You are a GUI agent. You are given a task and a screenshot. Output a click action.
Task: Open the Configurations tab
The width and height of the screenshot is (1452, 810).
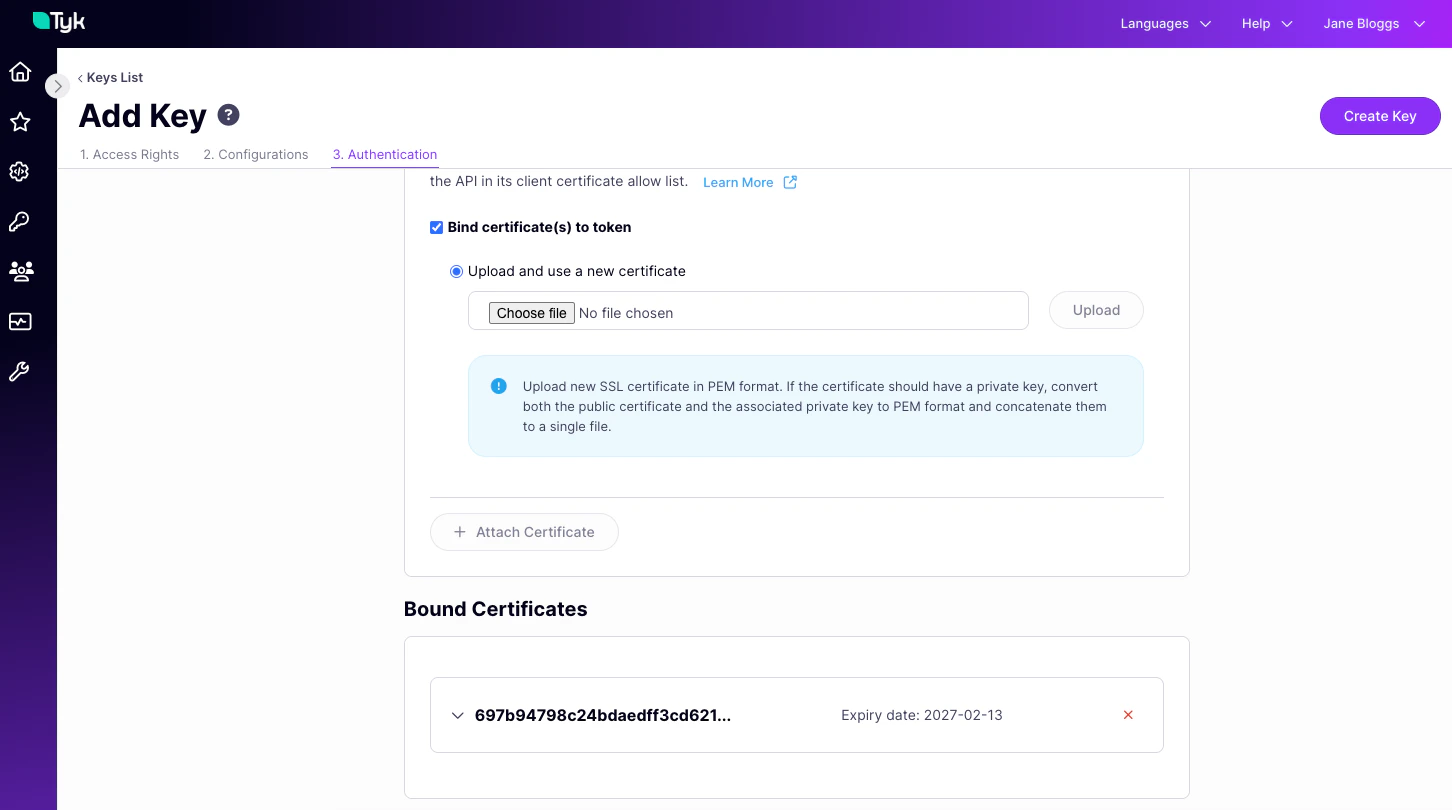[255, 154]
